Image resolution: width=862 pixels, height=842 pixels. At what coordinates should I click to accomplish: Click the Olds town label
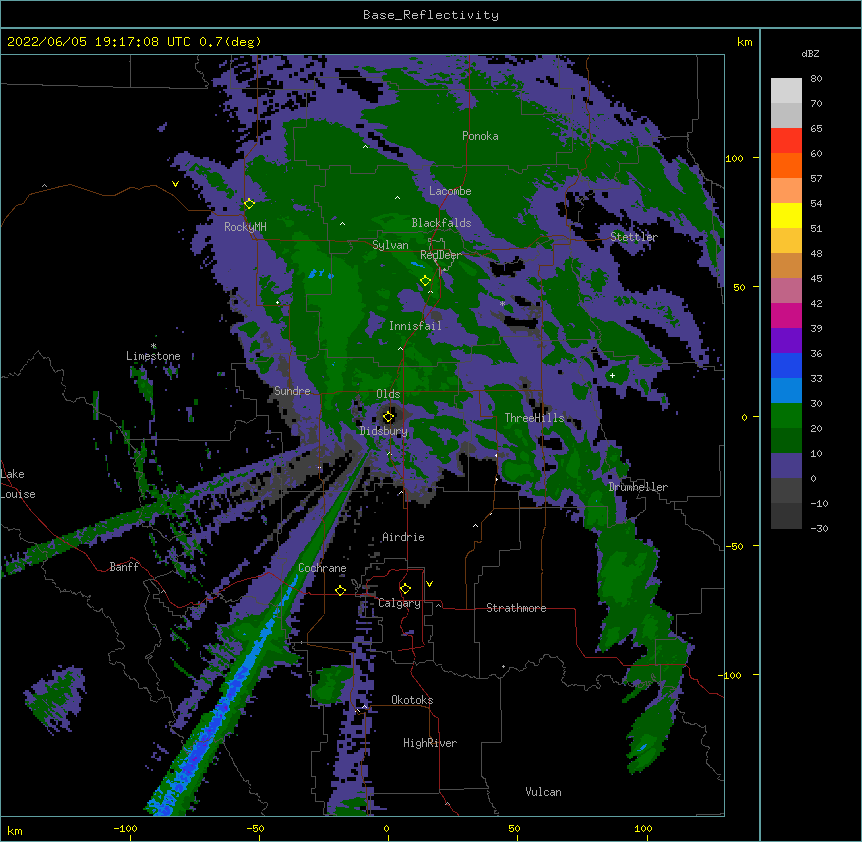click(x=388, y=394)
